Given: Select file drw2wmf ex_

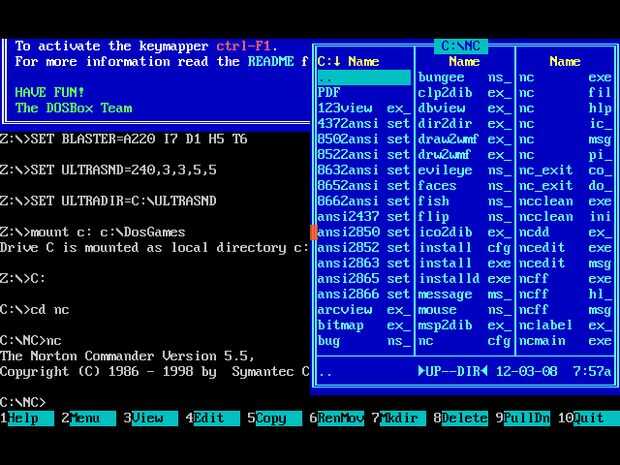Looking at the screenshot, I should click(x=465, y=155).
